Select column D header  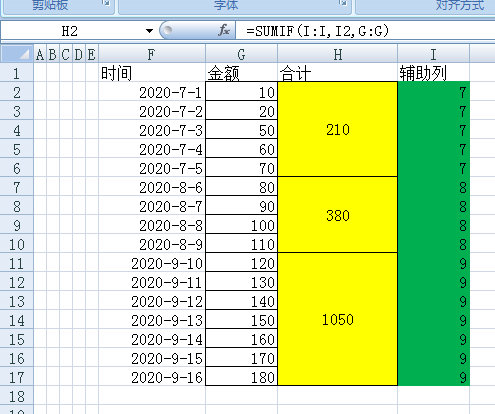pos(79,54)
